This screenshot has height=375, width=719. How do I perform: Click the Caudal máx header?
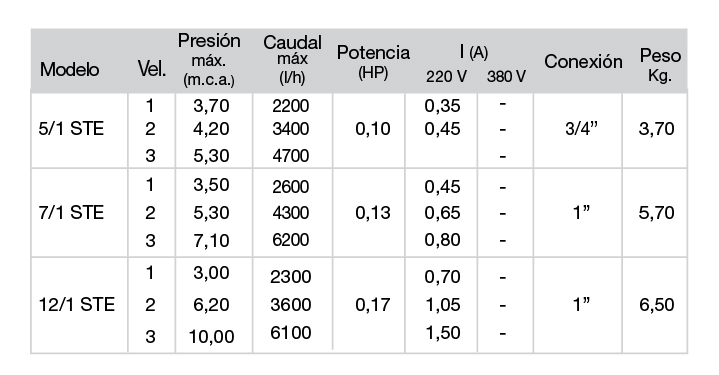click(292, 60)
